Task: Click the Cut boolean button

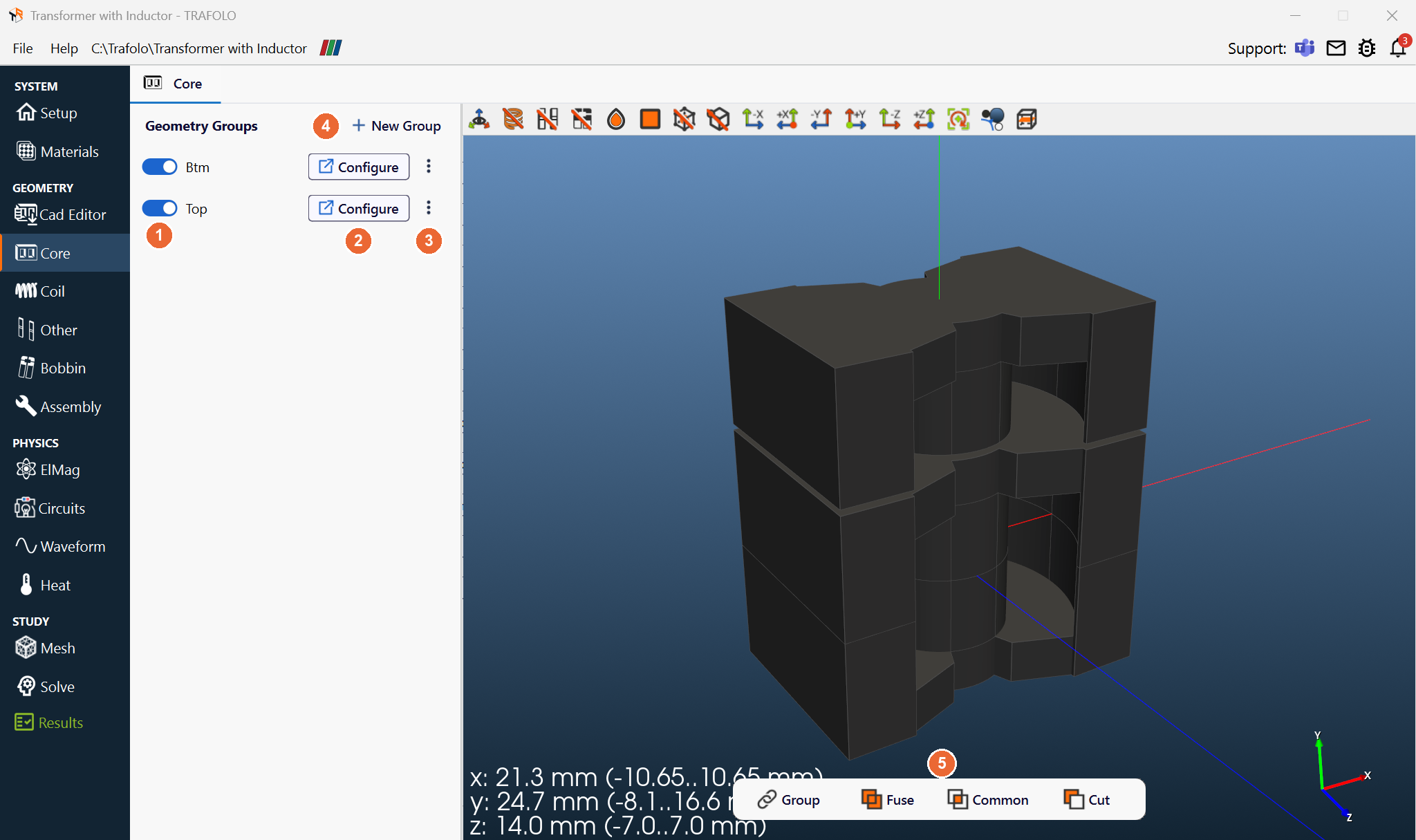Action: (x=1087, y=800)
